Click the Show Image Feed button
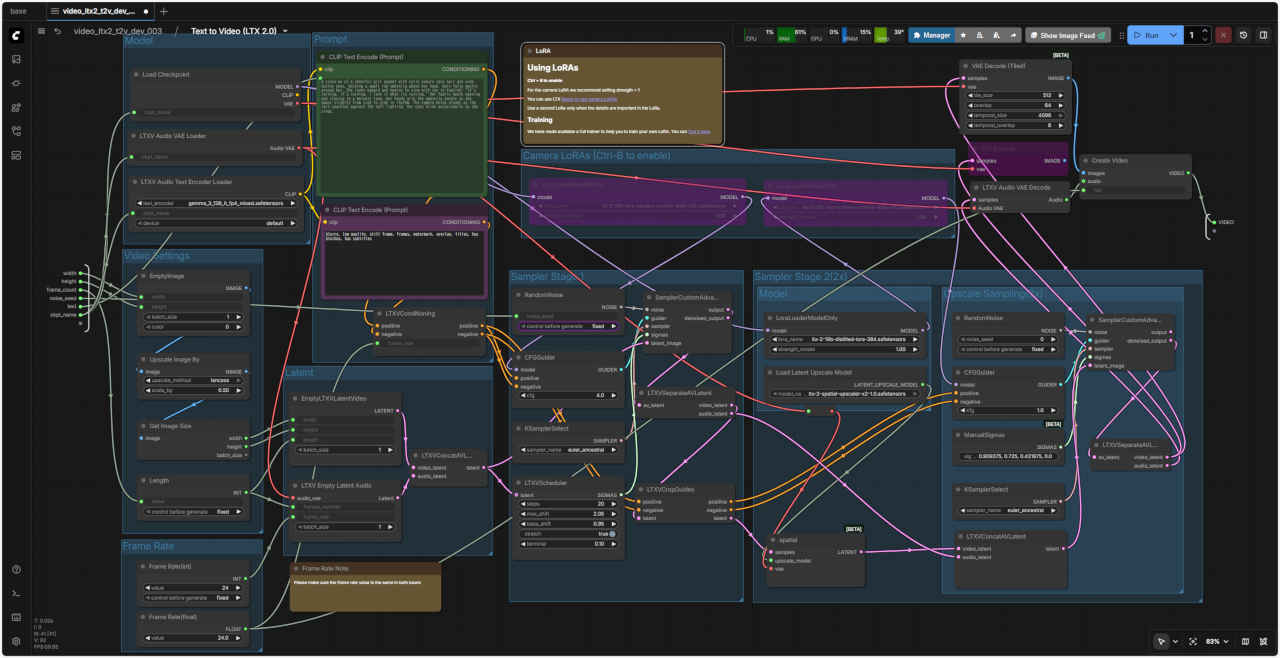The height and width of the screenshot is (658, 1280). pos(1068,35)
